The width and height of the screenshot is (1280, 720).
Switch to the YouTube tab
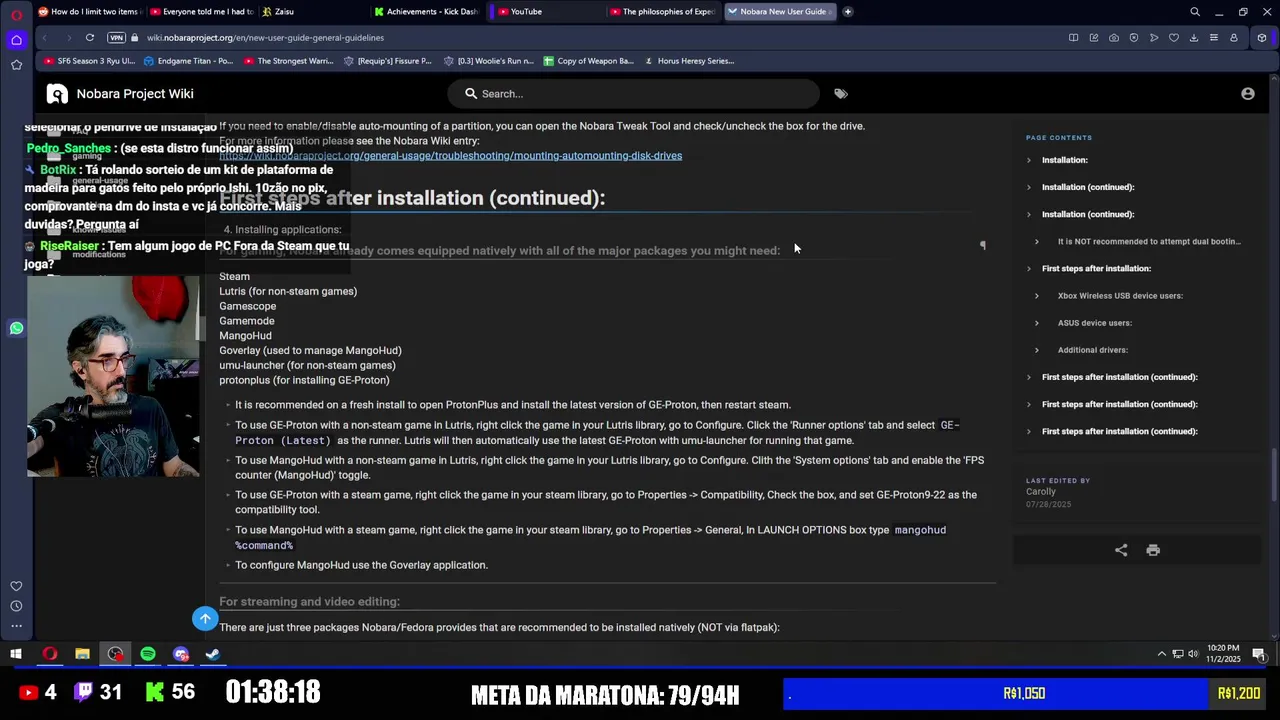(546, 12)
